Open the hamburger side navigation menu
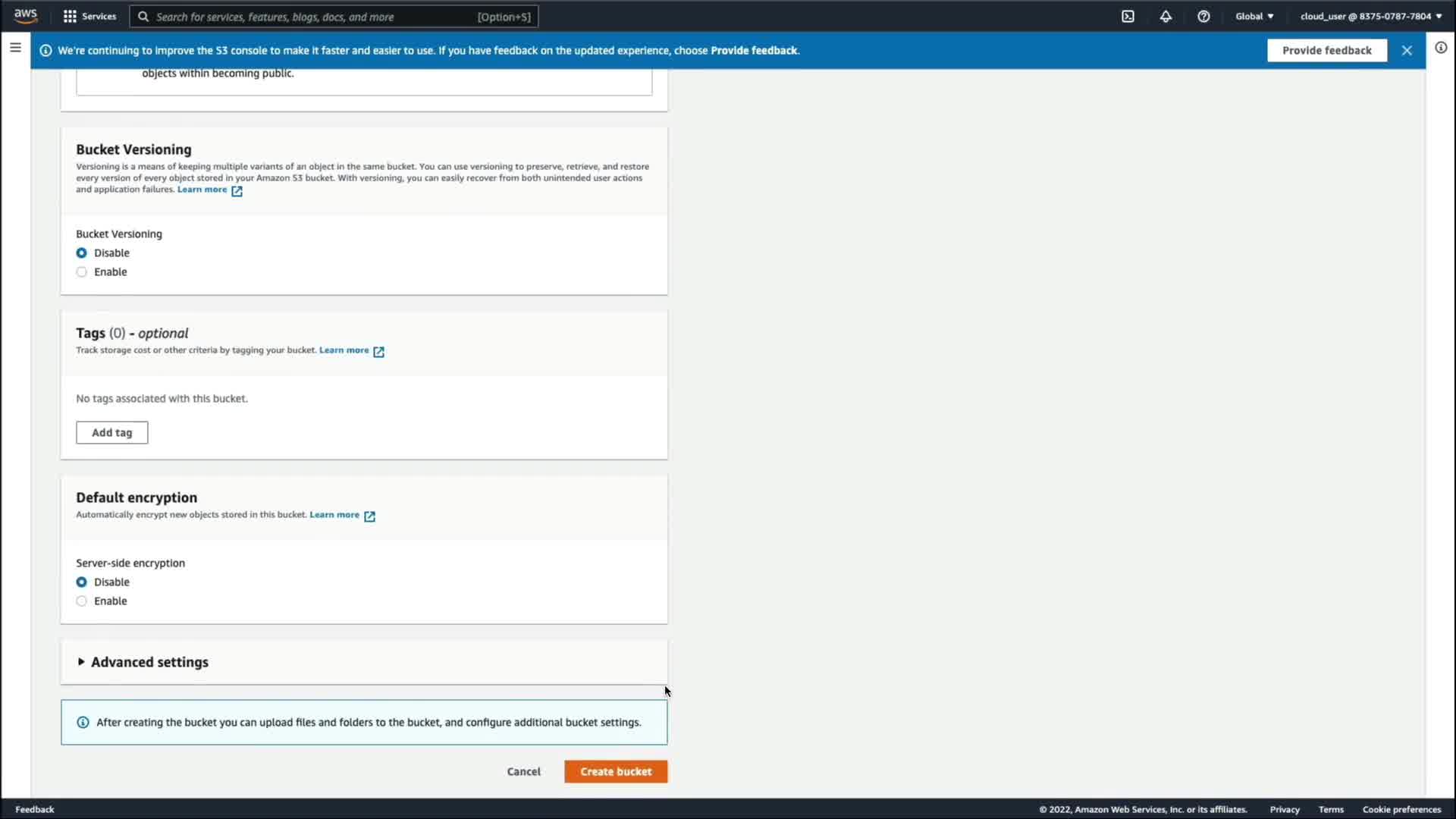The image size is (1456, 819). pos(15,48)
